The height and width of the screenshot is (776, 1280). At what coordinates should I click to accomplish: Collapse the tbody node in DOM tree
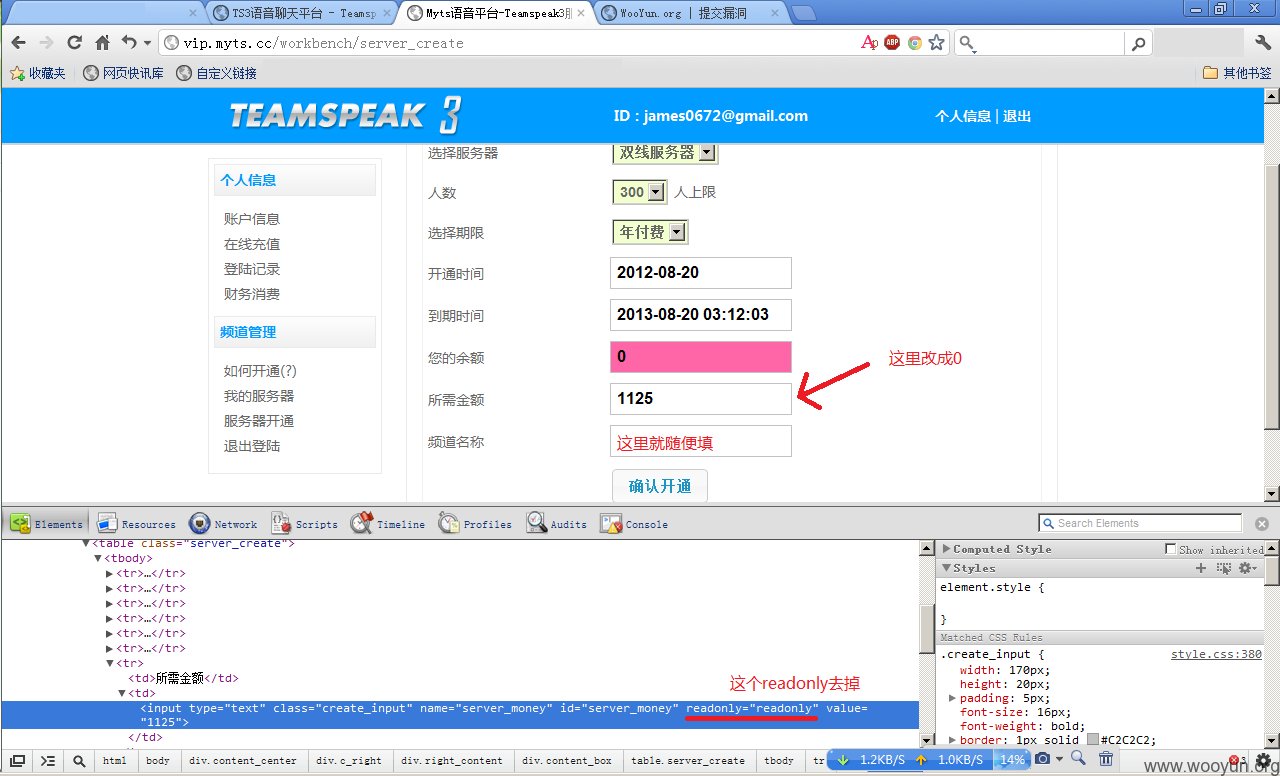98,558
